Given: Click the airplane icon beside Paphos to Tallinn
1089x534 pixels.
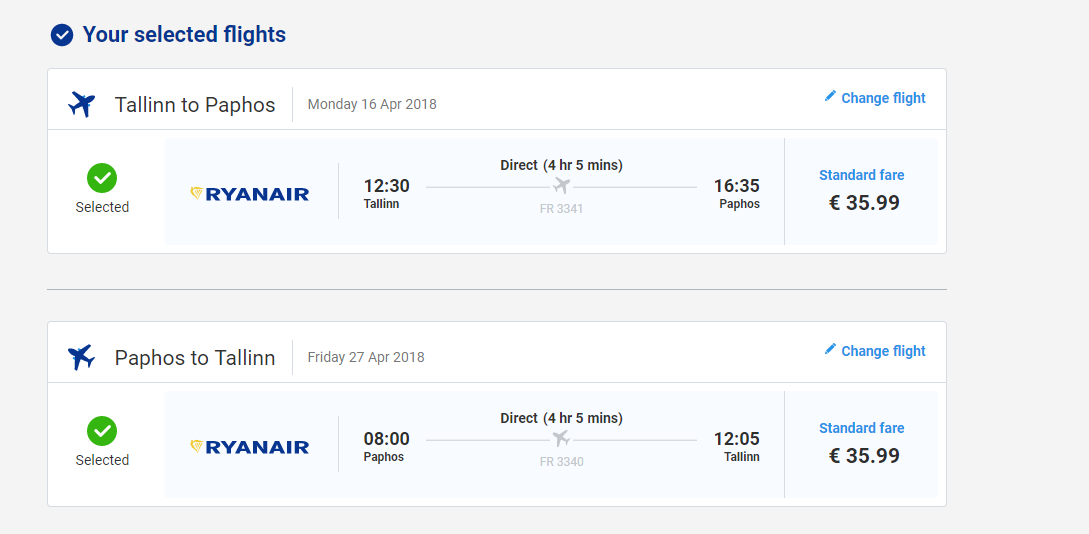Looking at the screenshot, I should coord(81,358).
